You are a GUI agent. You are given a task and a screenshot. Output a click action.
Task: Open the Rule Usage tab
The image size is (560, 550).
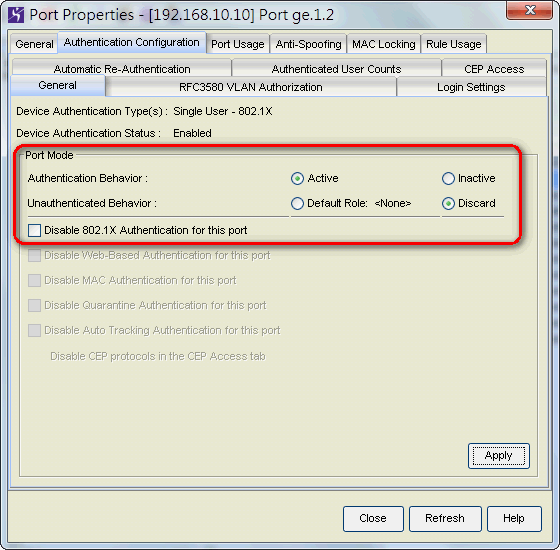pyautogui.click(x=454, y=44)
